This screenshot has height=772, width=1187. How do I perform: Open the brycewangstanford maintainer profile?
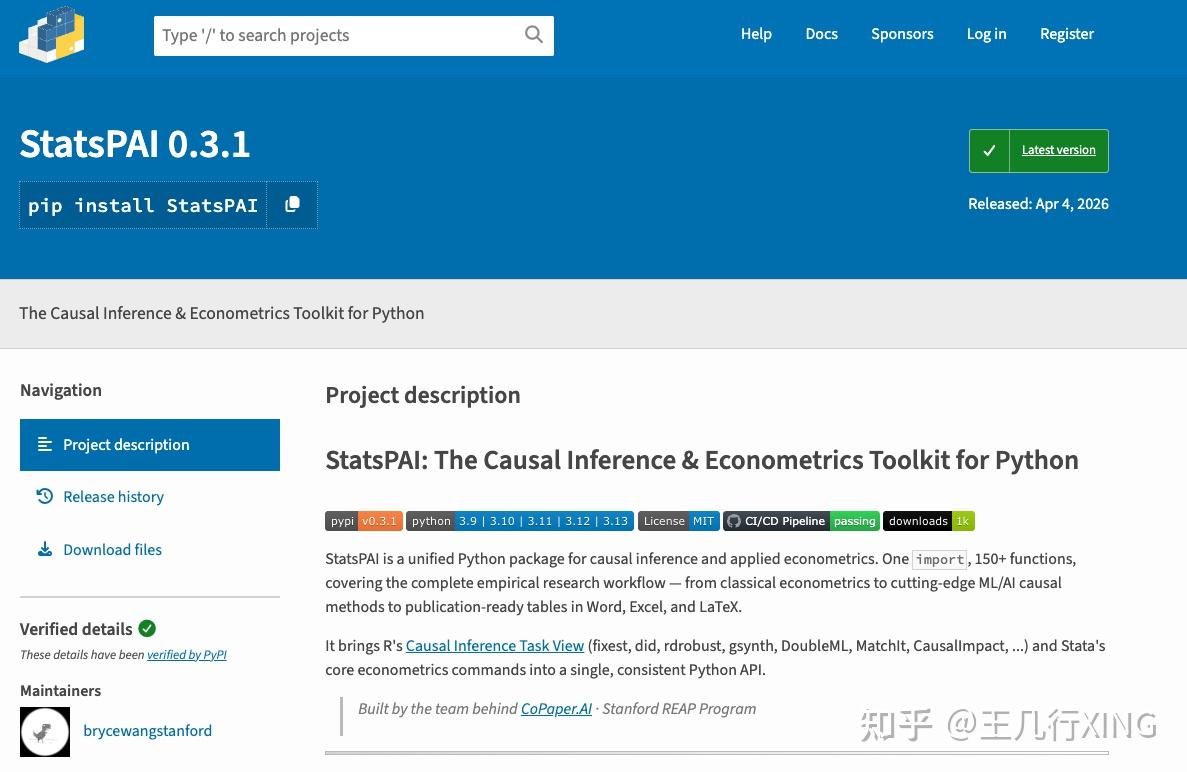[148, 731]
